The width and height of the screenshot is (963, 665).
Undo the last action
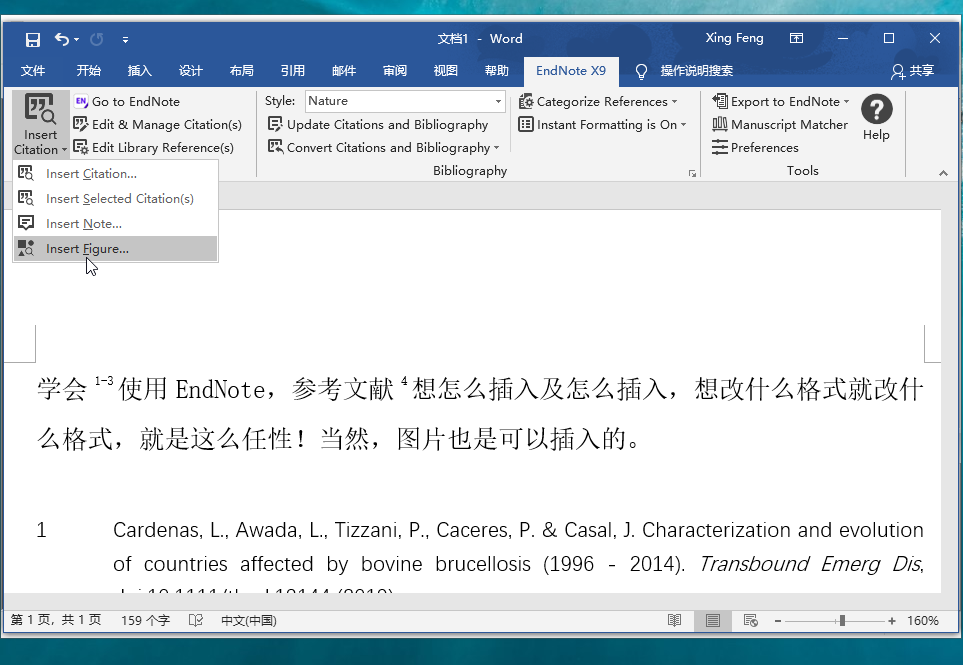point(61,39)
